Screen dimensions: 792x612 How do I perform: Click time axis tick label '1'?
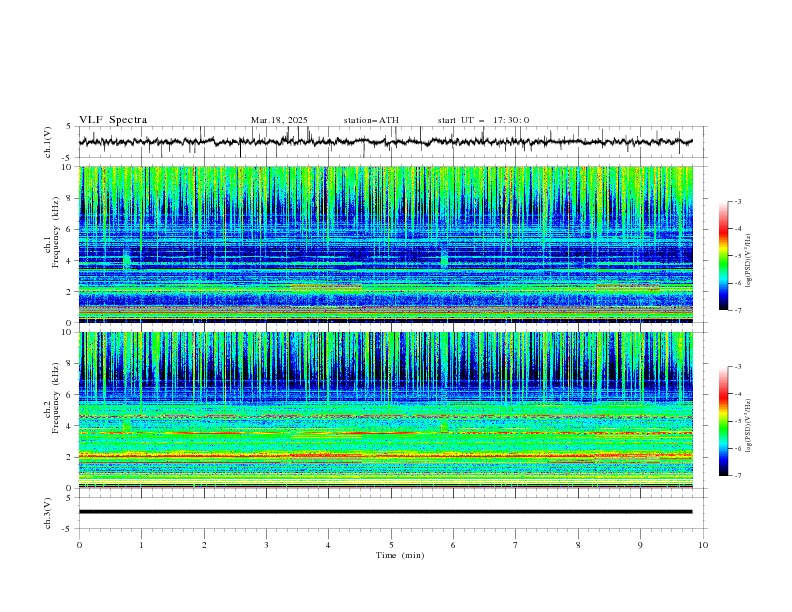point(142,545)
